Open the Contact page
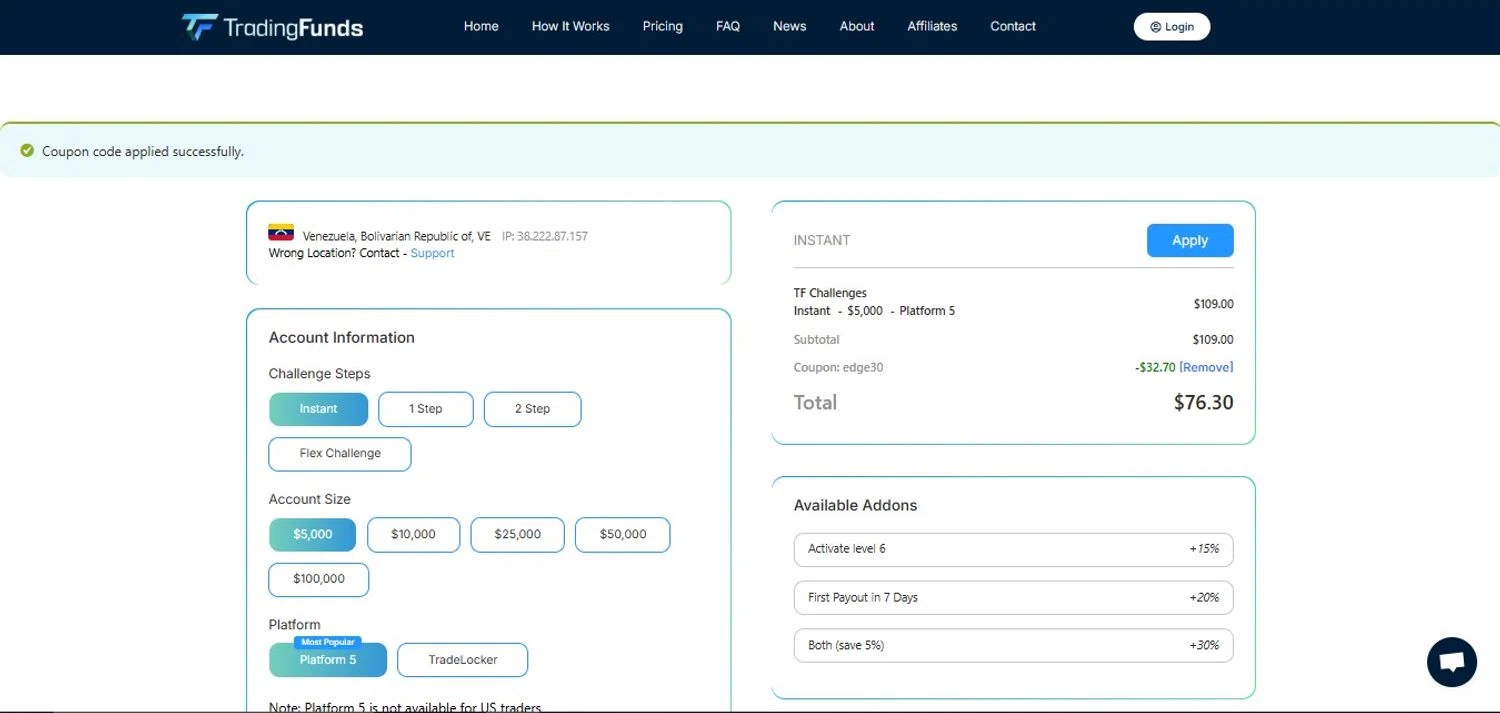The width and height of the screenshot is (1500, 713). [1013, 26]
